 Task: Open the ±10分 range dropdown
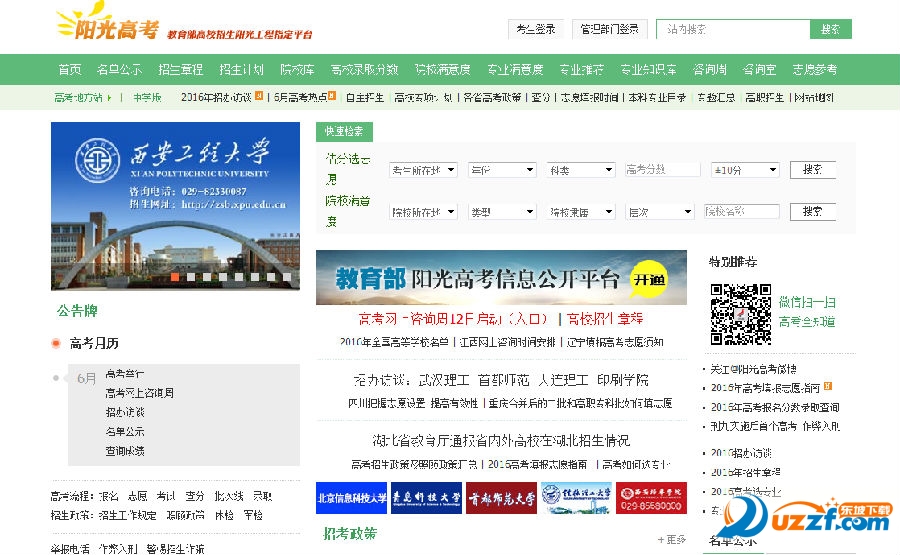pos(745,170)
